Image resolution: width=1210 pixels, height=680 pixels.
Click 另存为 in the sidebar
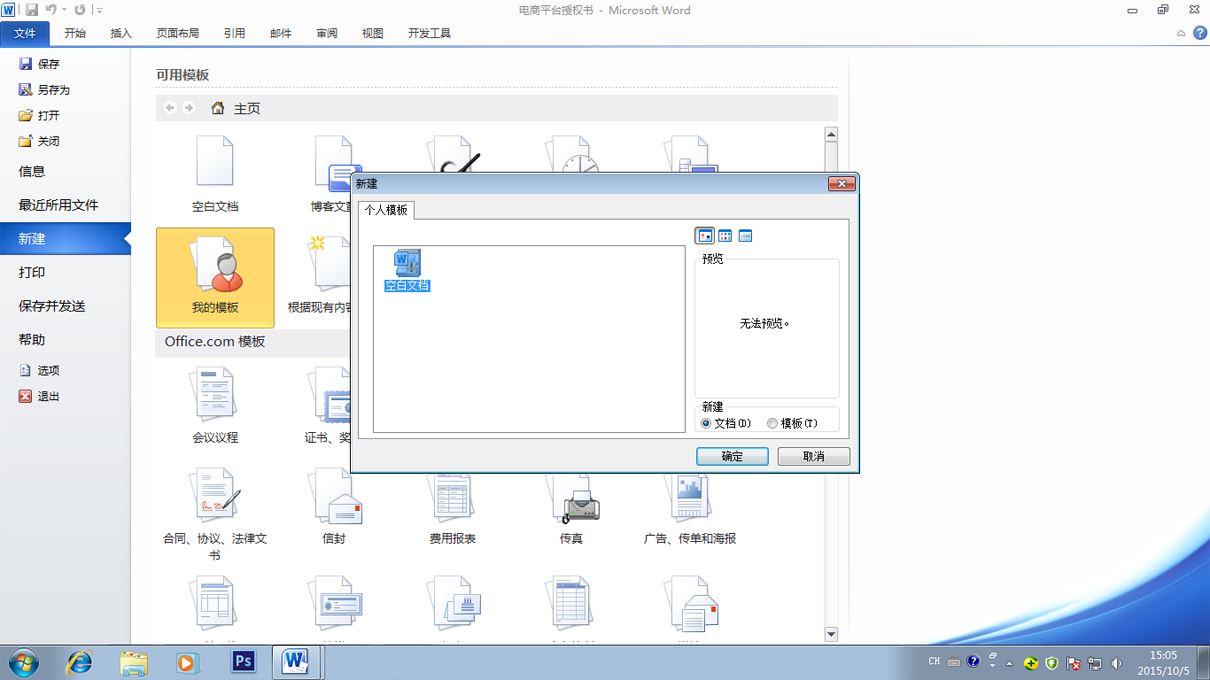click(45, 89)
